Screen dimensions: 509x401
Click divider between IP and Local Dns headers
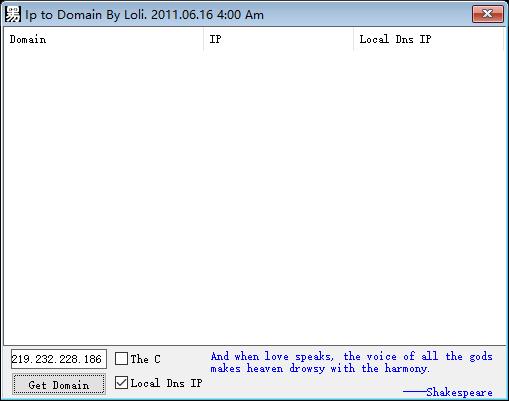pos(354,39)
